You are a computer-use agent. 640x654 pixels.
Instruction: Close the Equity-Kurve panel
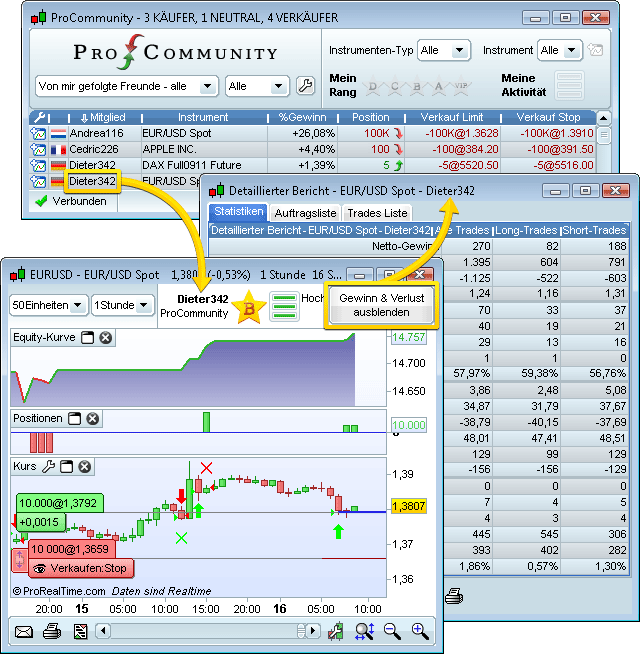(x=105, y=338)
